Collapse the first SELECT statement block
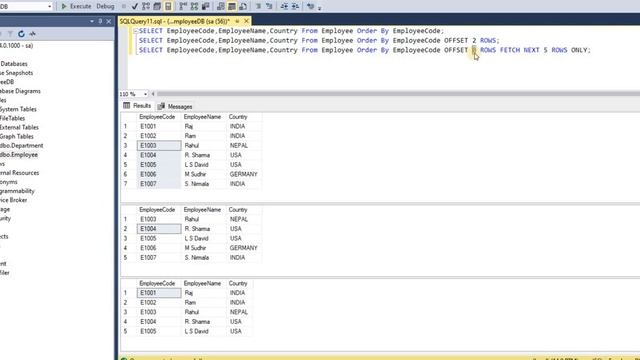Screen dimensions: 640x360 136,31
